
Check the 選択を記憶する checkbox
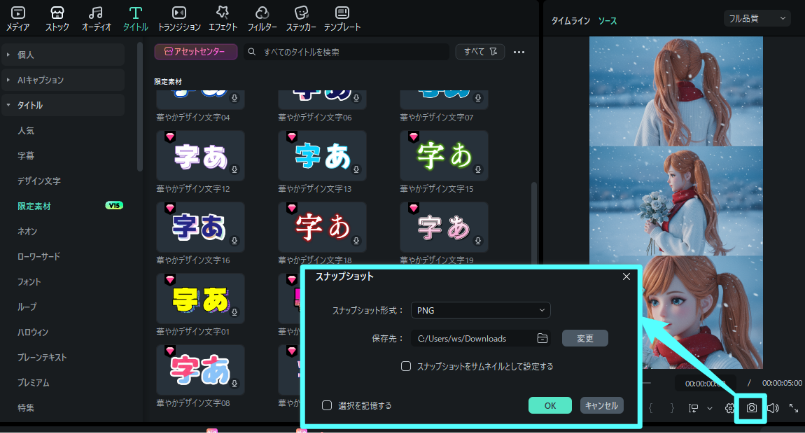pos(327,405)
